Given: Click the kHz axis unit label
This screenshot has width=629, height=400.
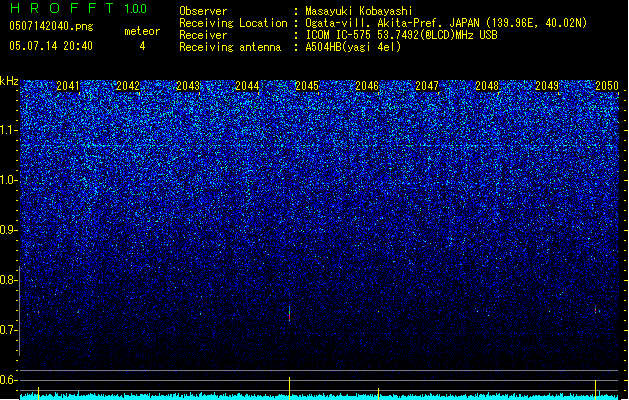Looking at the screenshot, I should coord(9,81).
